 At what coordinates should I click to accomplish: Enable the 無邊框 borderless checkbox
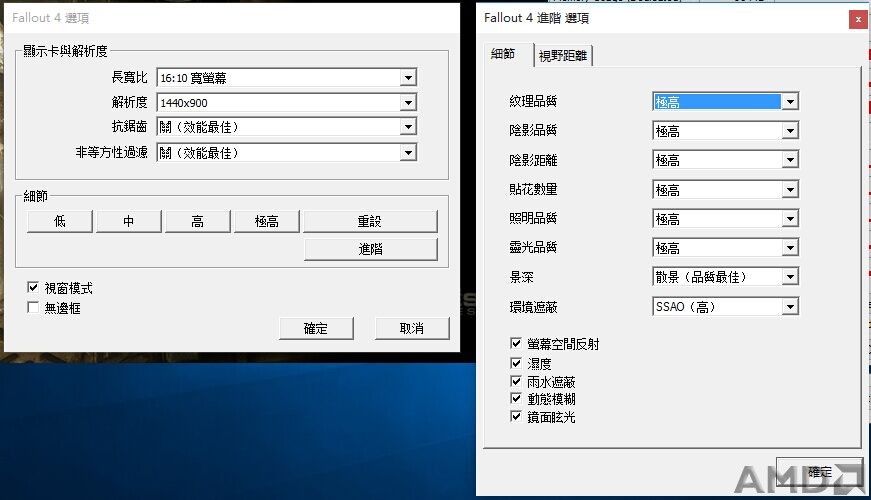pos(33,307)
